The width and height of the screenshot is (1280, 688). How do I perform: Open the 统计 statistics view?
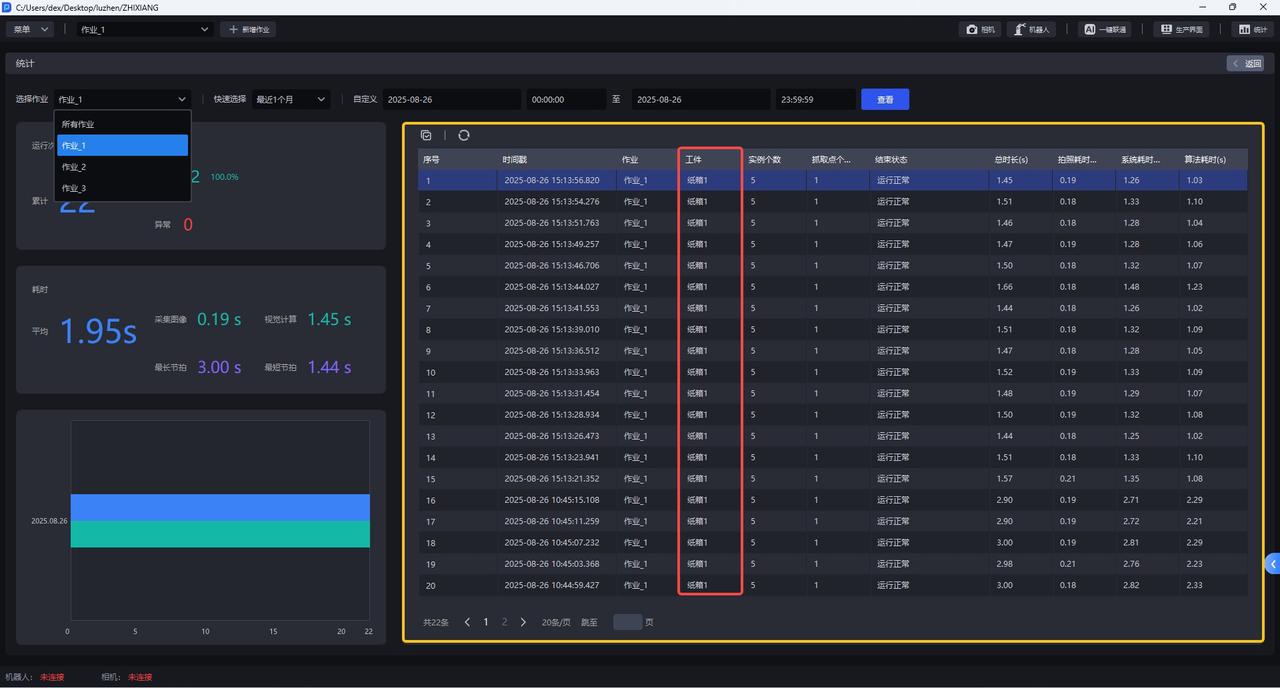point(1253,30)
